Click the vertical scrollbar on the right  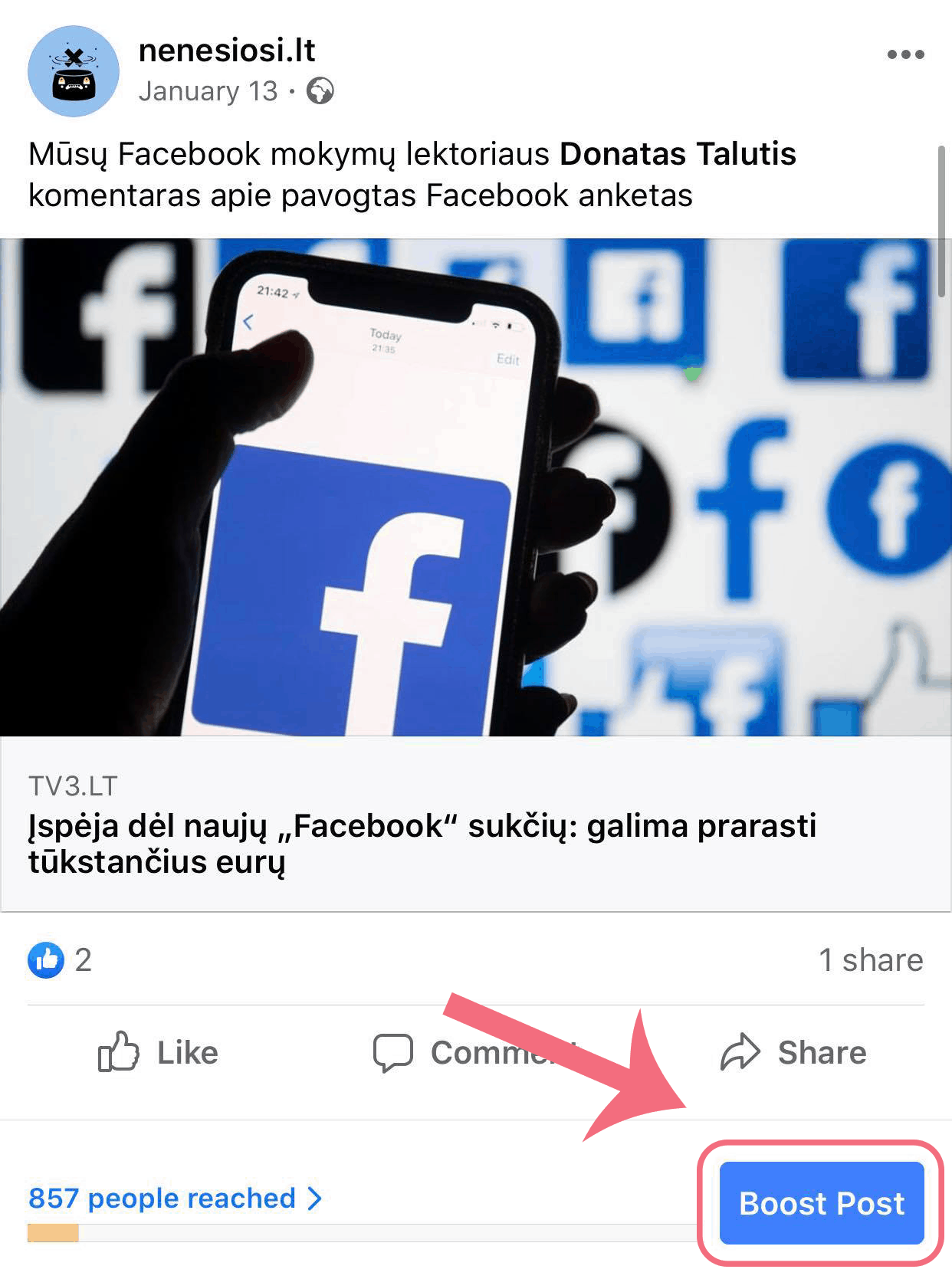(x=943, y=221)
